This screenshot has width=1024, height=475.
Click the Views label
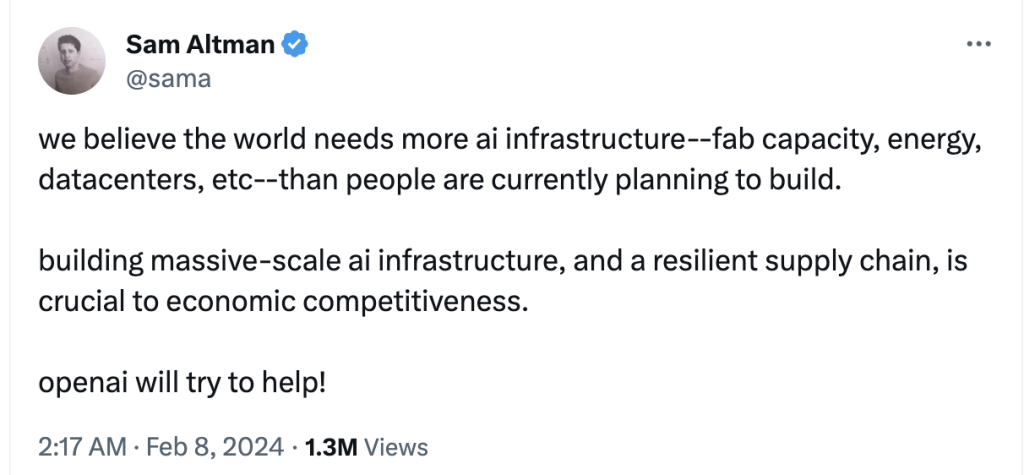(x=397, y=446)
